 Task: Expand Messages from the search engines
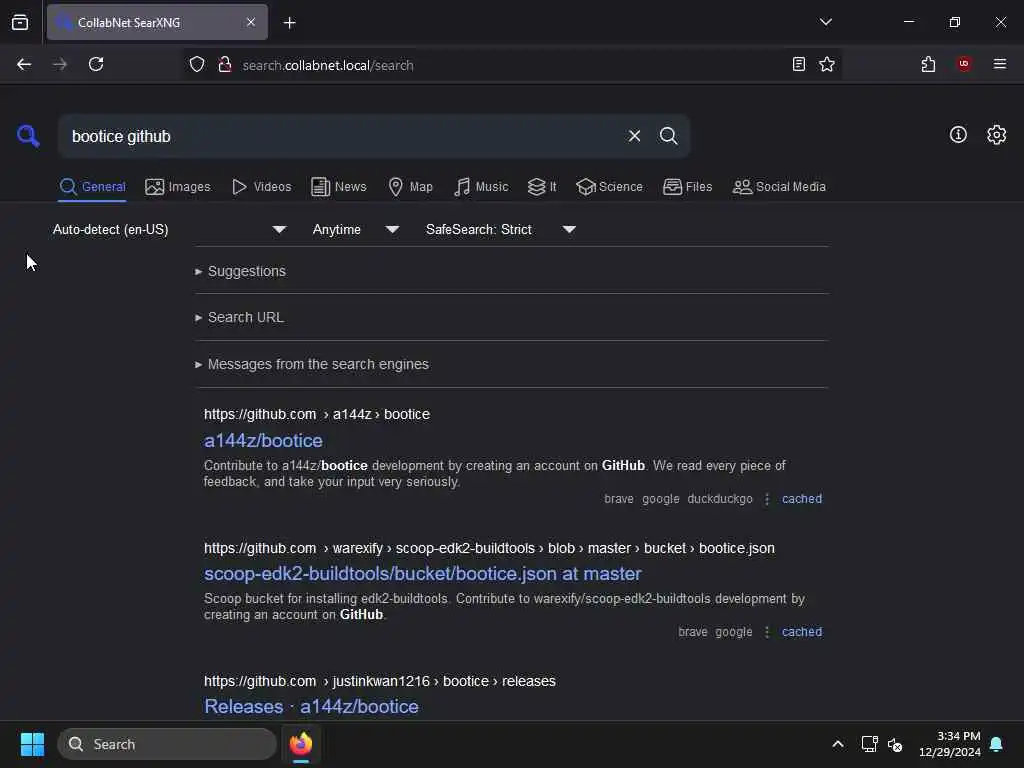click(x=312, y=364)
